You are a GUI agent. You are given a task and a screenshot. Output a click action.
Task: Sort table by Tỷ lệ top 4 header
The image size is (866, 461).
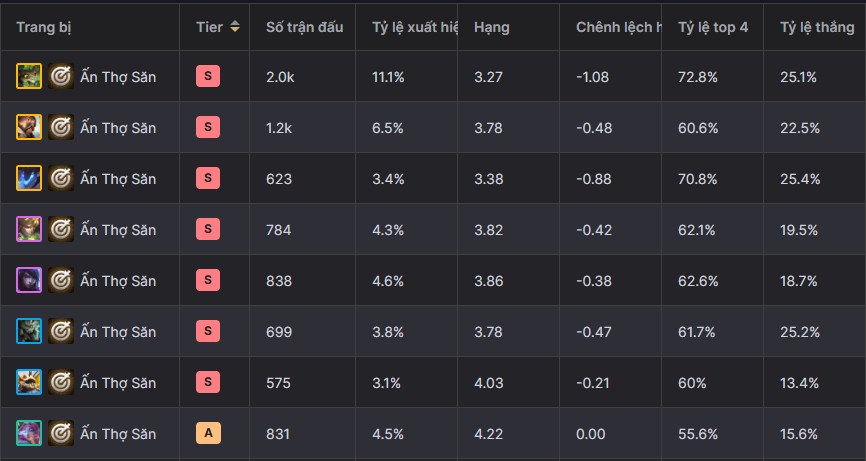click(x=712, y=27)
